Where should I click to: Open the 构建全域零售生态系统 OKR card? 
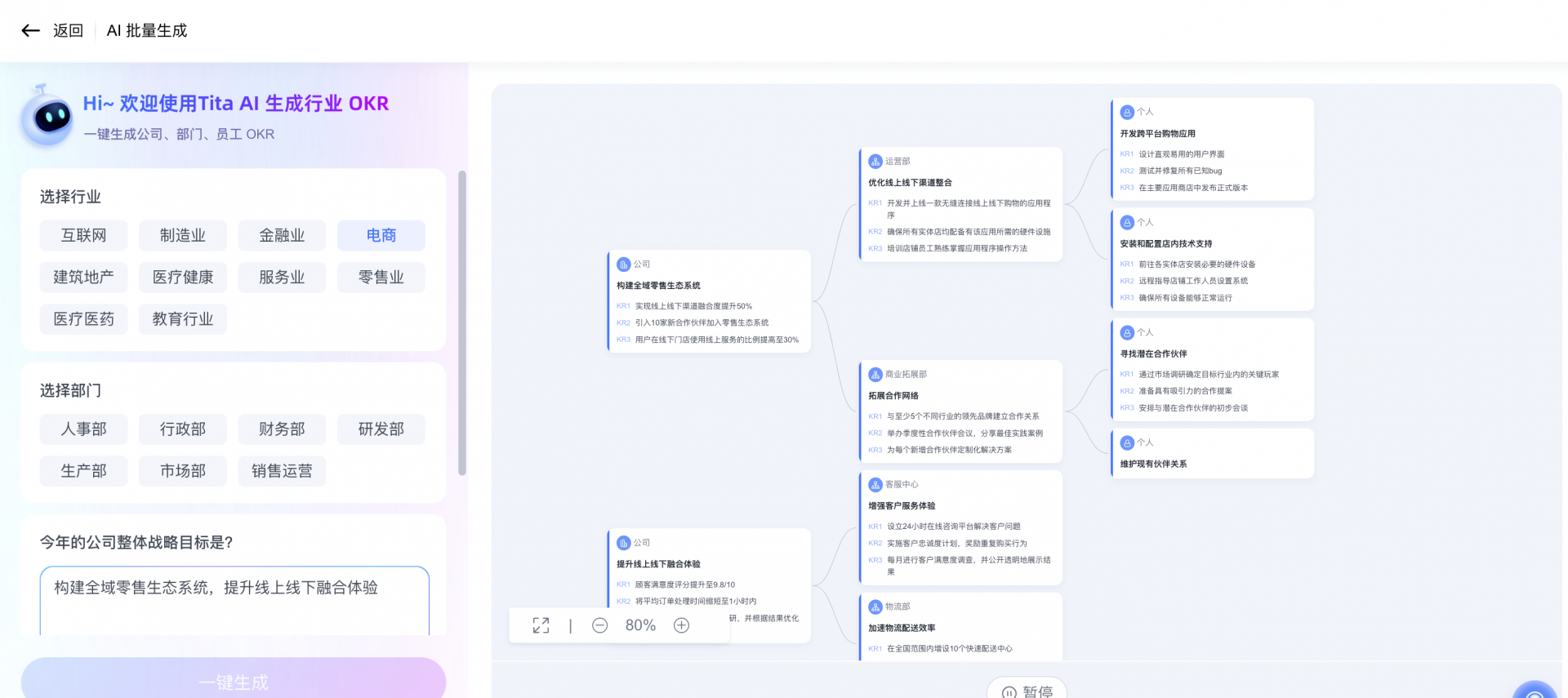[709, 301]
